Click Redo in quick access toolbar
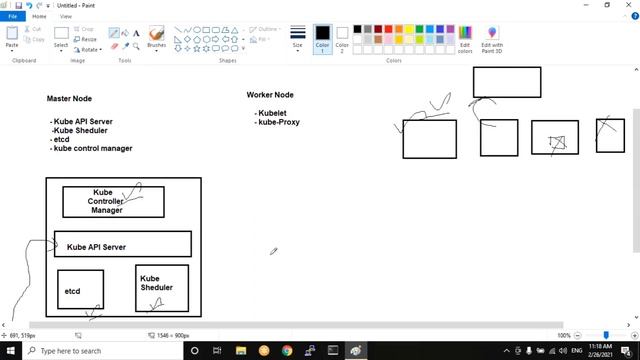Image resolution: width=640 pixels, height=360 pixels. (39, 5)
